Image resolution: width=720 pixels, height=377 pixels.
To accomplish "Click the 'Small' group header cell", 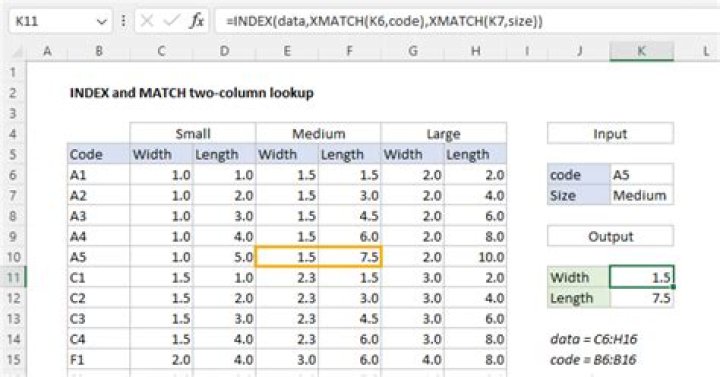I will (193, 134).
